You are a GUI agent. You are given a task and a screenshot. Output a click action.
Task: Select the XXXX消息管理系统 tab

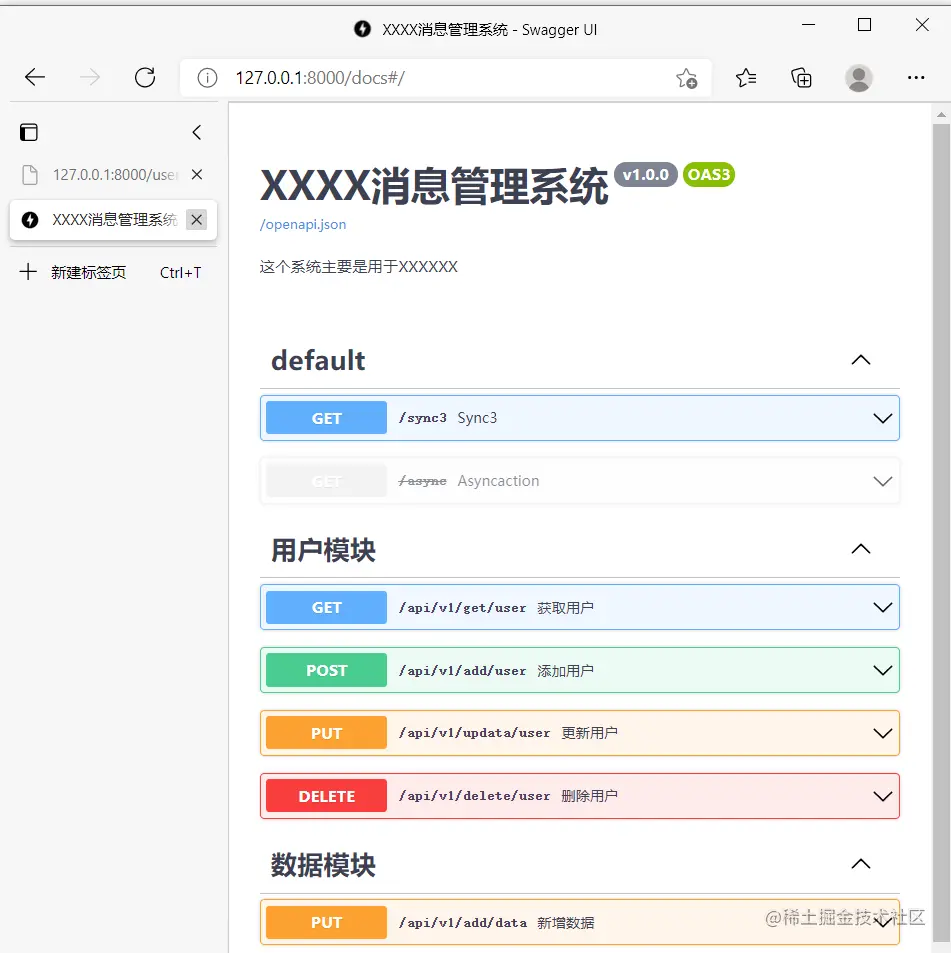click(114, 219)
